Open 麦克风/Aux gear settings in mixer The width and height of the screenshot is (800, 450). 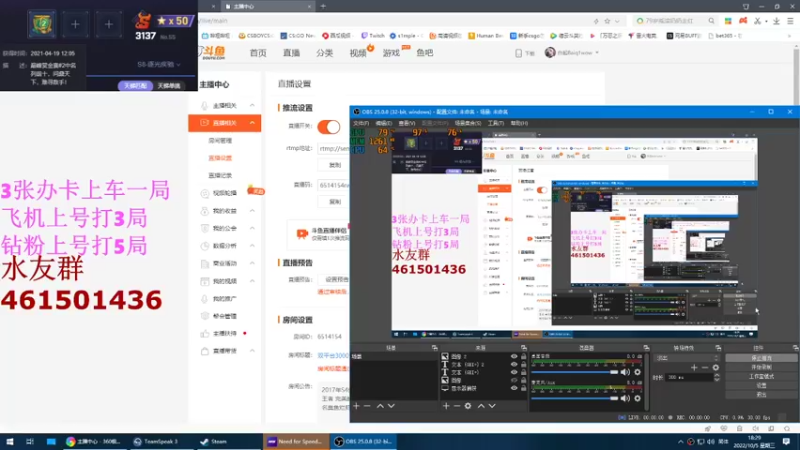pos(637,398)
